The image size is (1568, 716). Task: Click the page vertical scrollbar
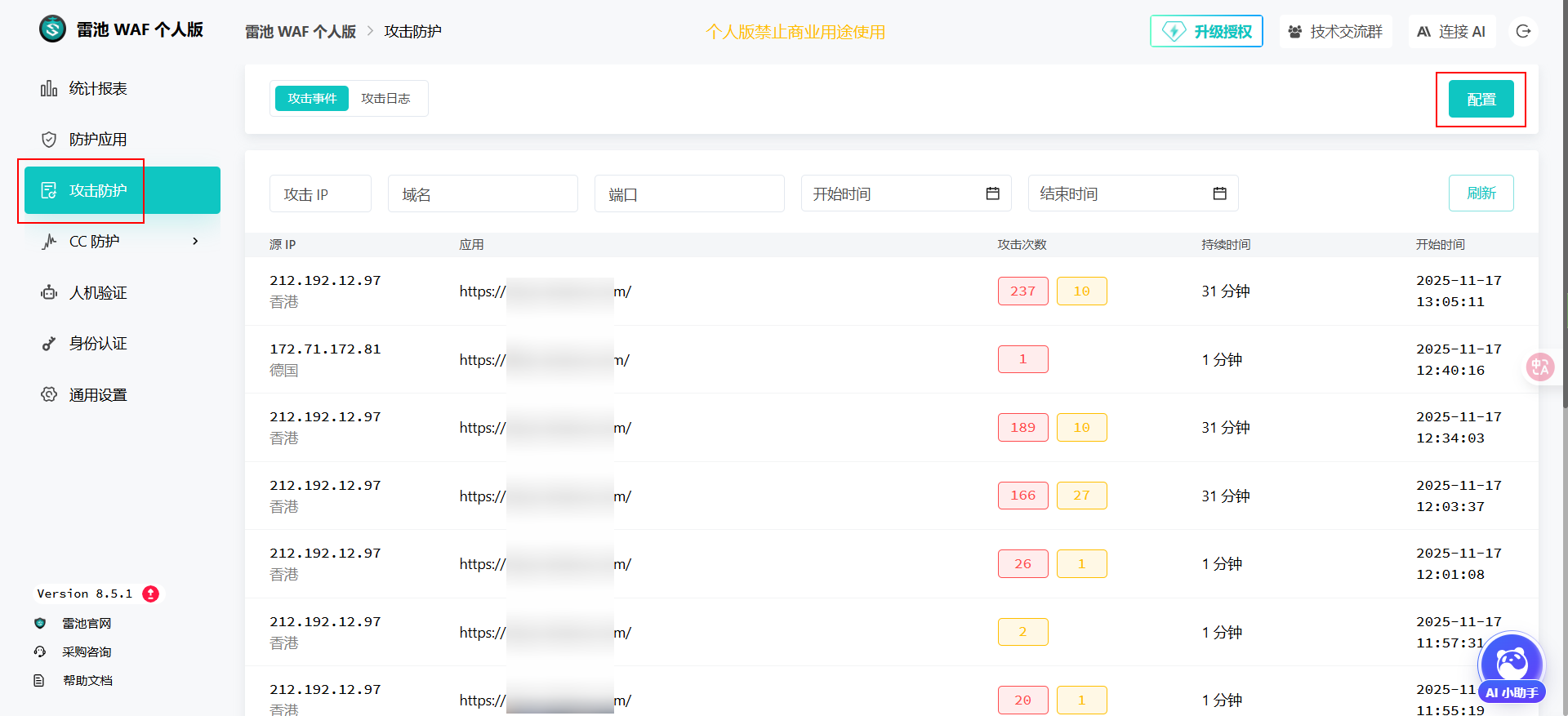click(1564, 204)
